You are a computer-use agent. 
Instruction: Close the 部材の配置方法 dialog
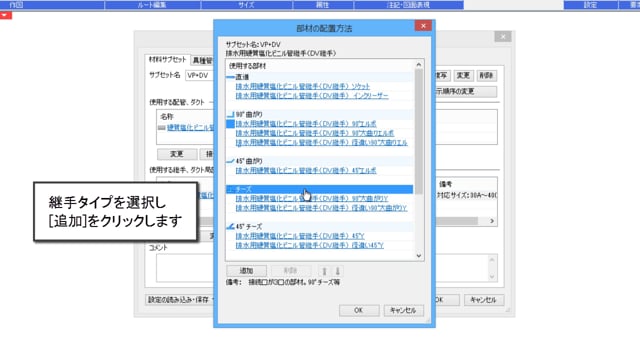click(423, 26)
